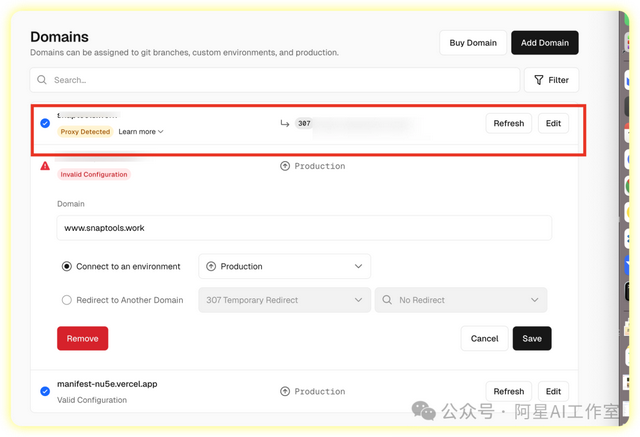
Task: Expand the Learn more chevron
Action: (160, 132)
